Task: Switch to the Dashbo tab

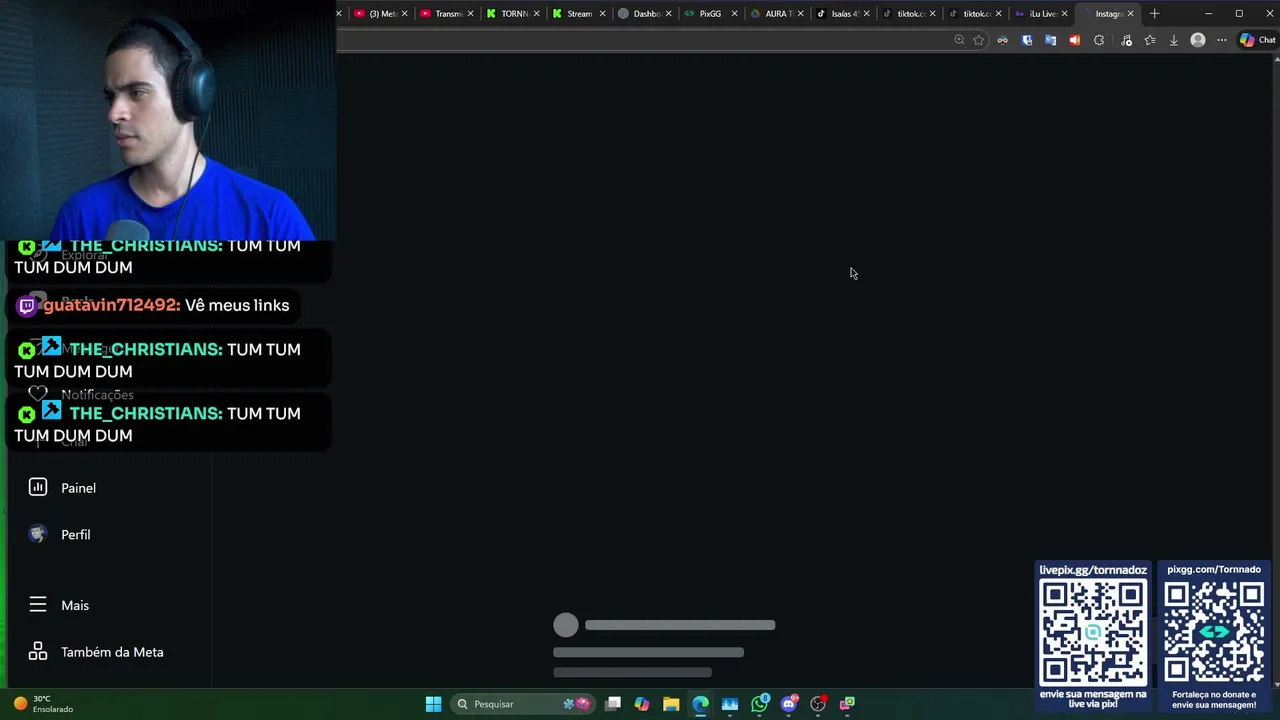Action: 643,13
